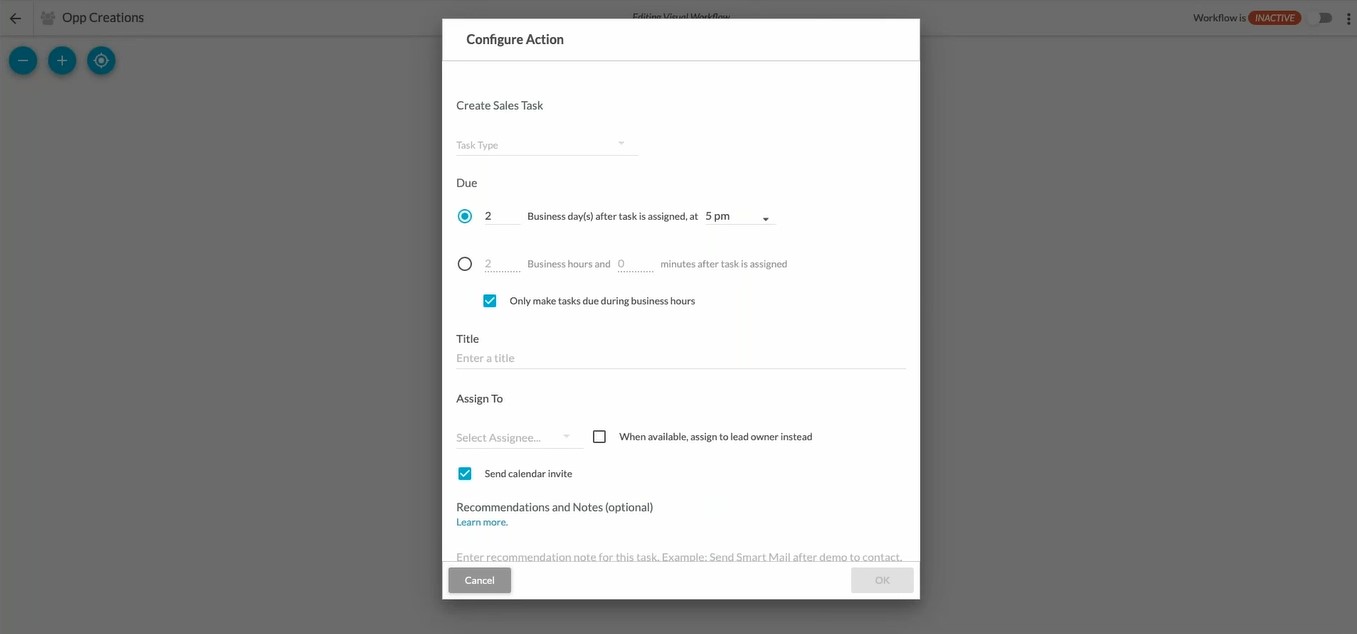This screenshot has width=1357, height=634.
Task: Zoom in with the plus icon
Action: (x=62, y=61)
